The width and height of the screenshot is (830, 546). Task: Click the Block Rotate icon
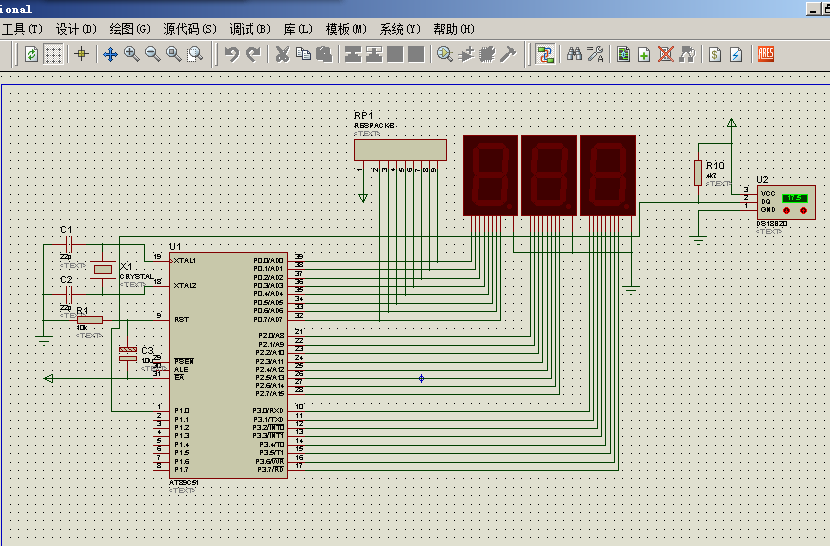tap(395, 54)
